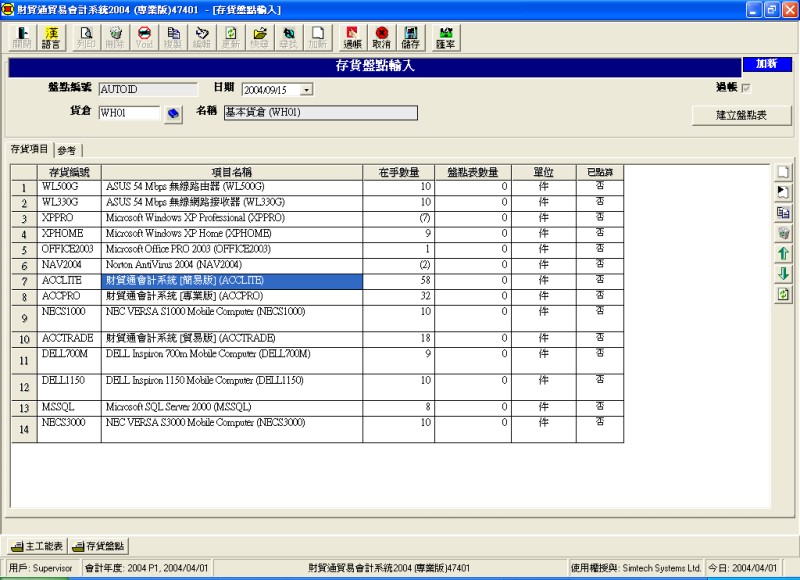Click the 尋找 find toolbar icon
This screenshot has width=800, height=580.
[x=289, y=38]
